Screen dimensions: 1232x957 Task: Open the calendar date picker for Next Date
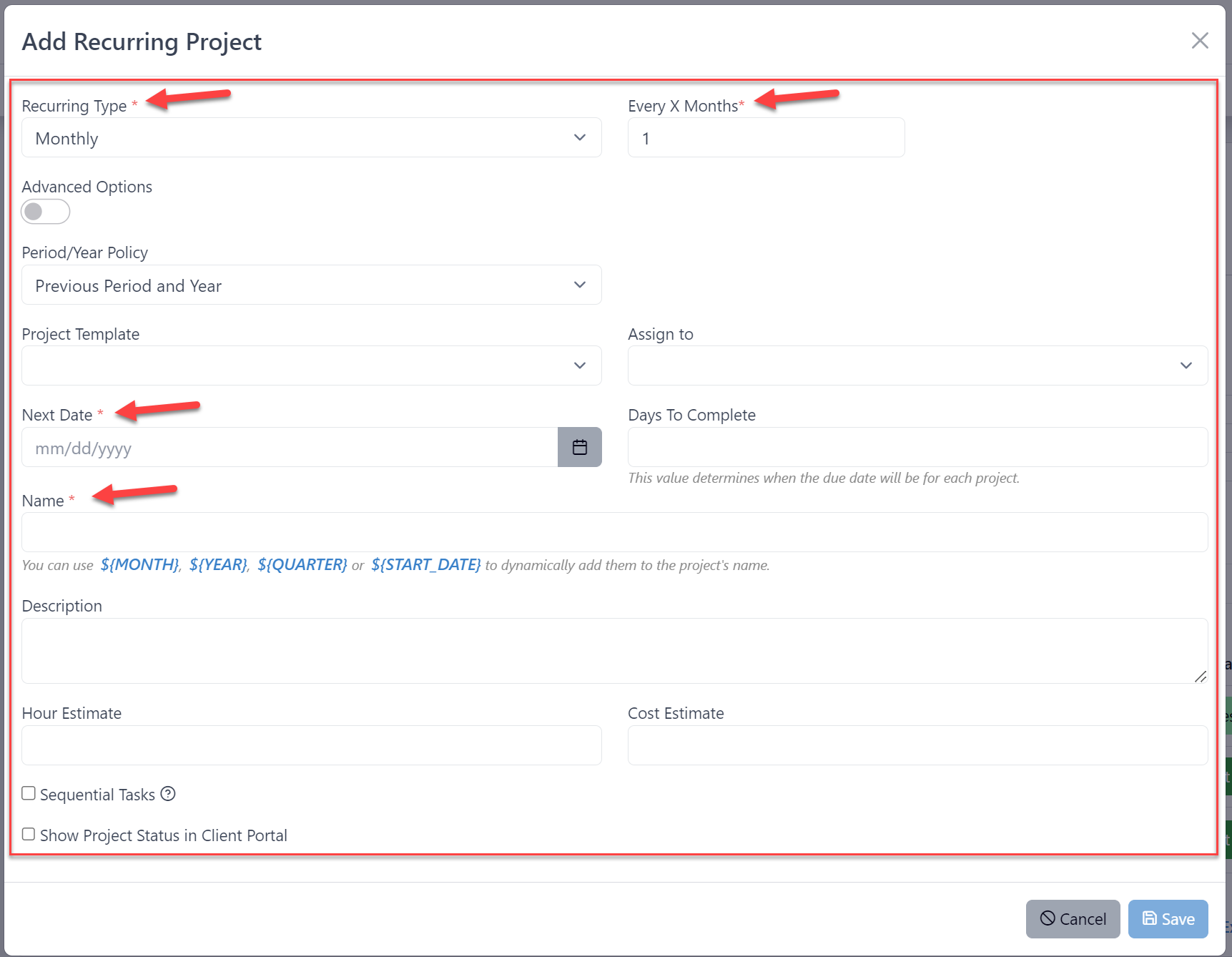579,447
